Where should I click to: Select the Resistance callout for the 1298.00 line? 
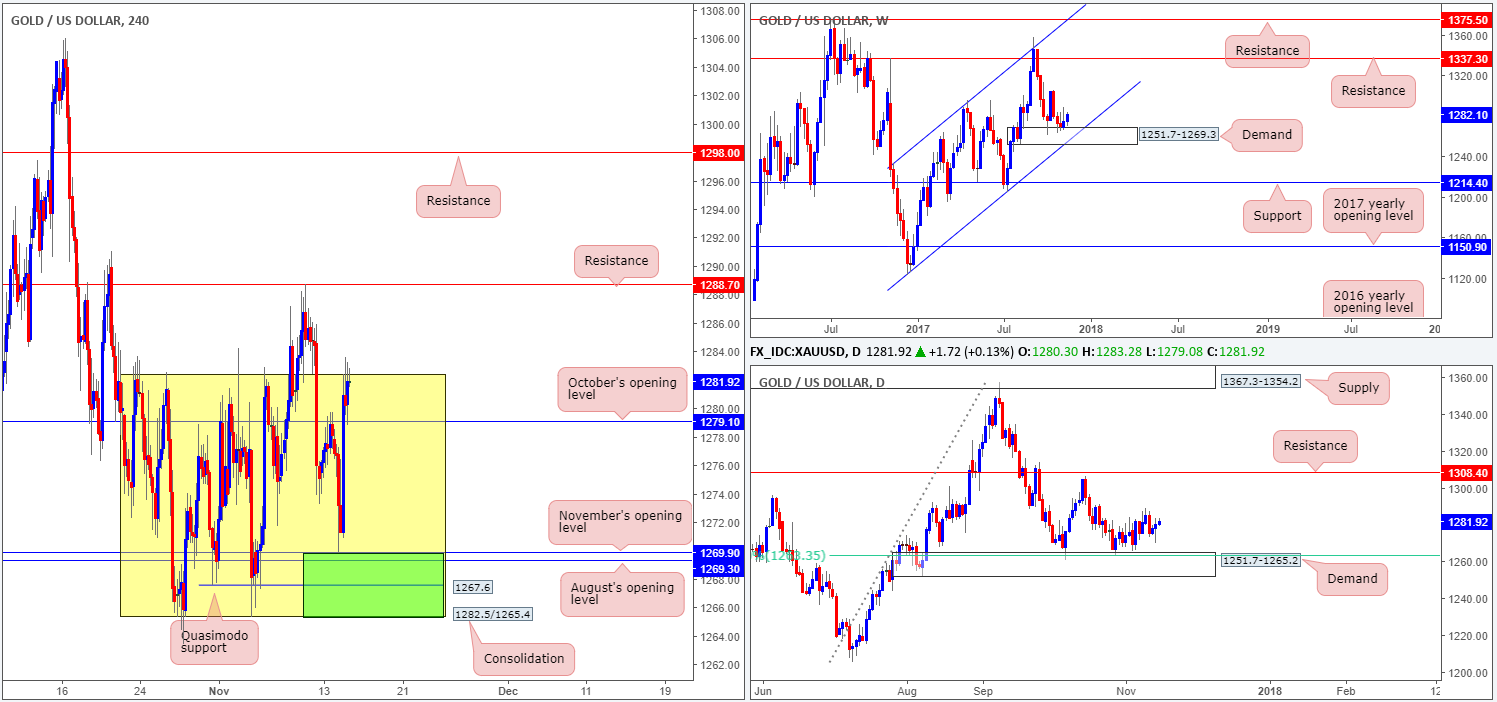pos(458,200)
